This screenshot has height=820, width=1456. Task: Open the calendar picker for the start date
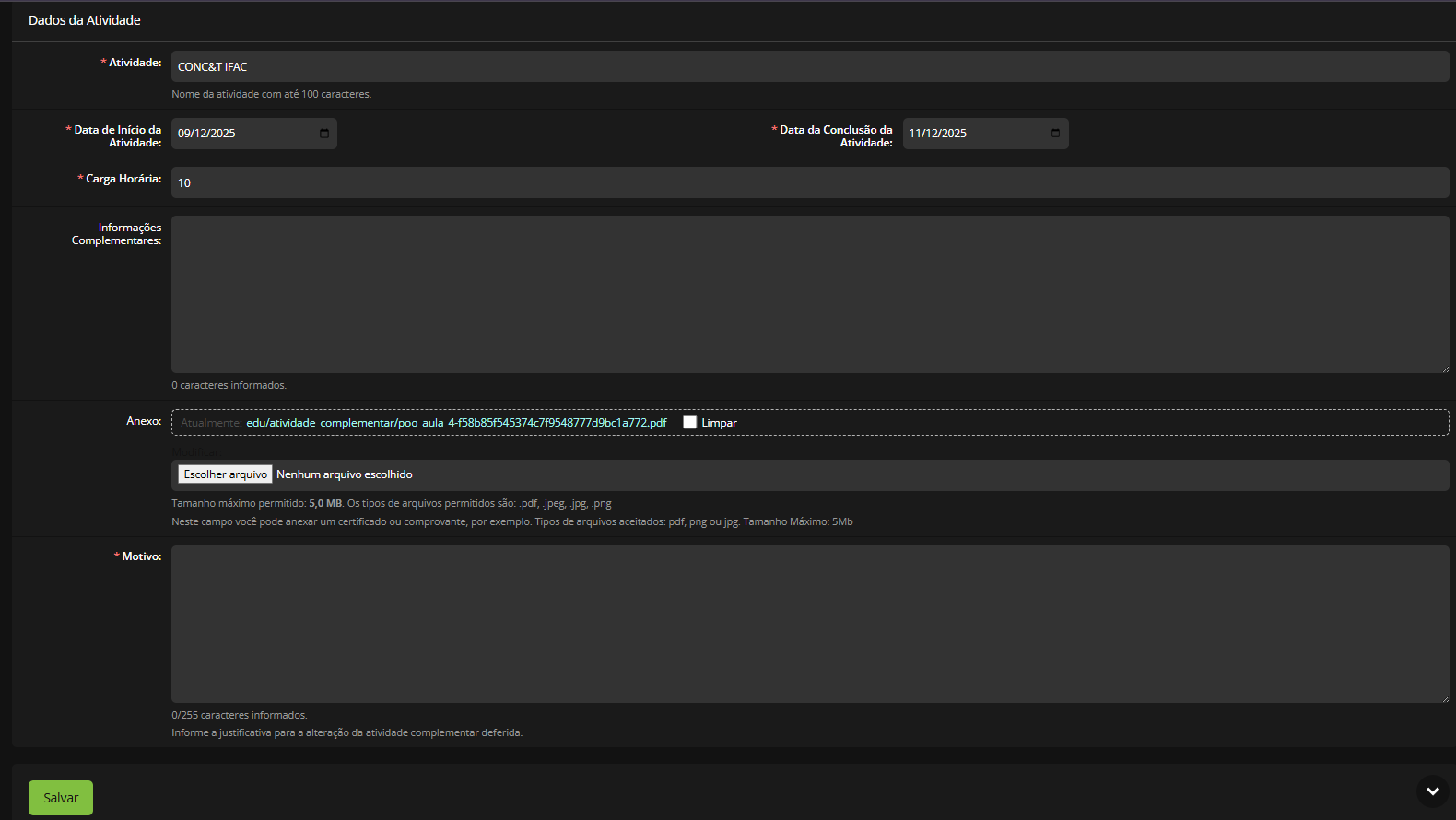[324, 134]
